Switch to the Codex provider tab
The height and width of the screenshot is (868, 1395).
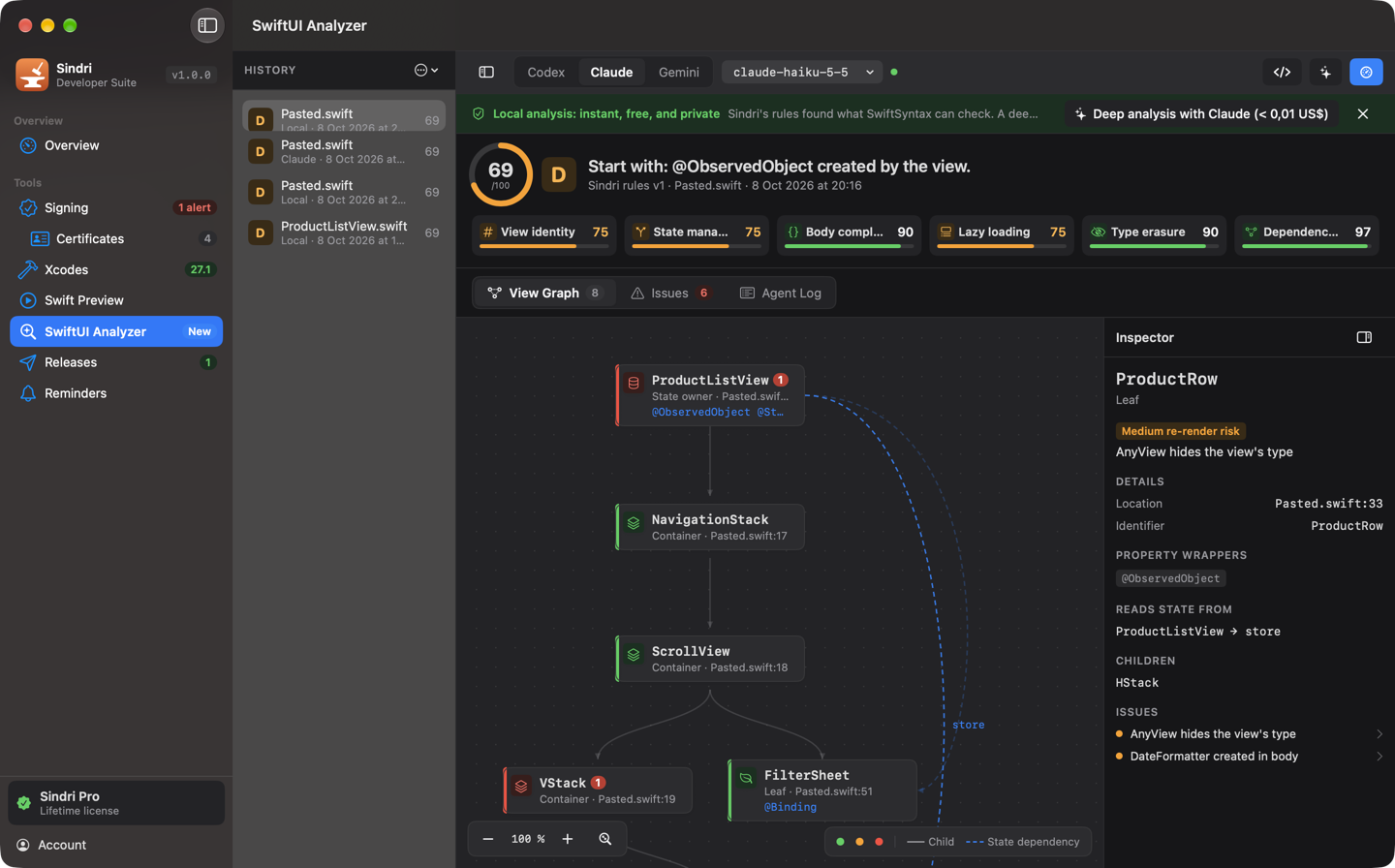546,72
